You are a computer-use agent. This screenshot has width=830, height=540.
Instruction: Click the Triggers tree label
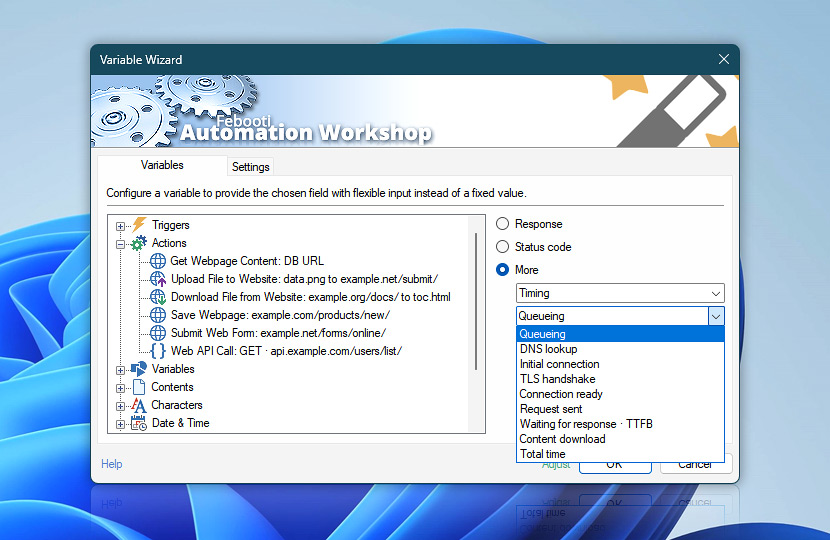click(170, 225)
